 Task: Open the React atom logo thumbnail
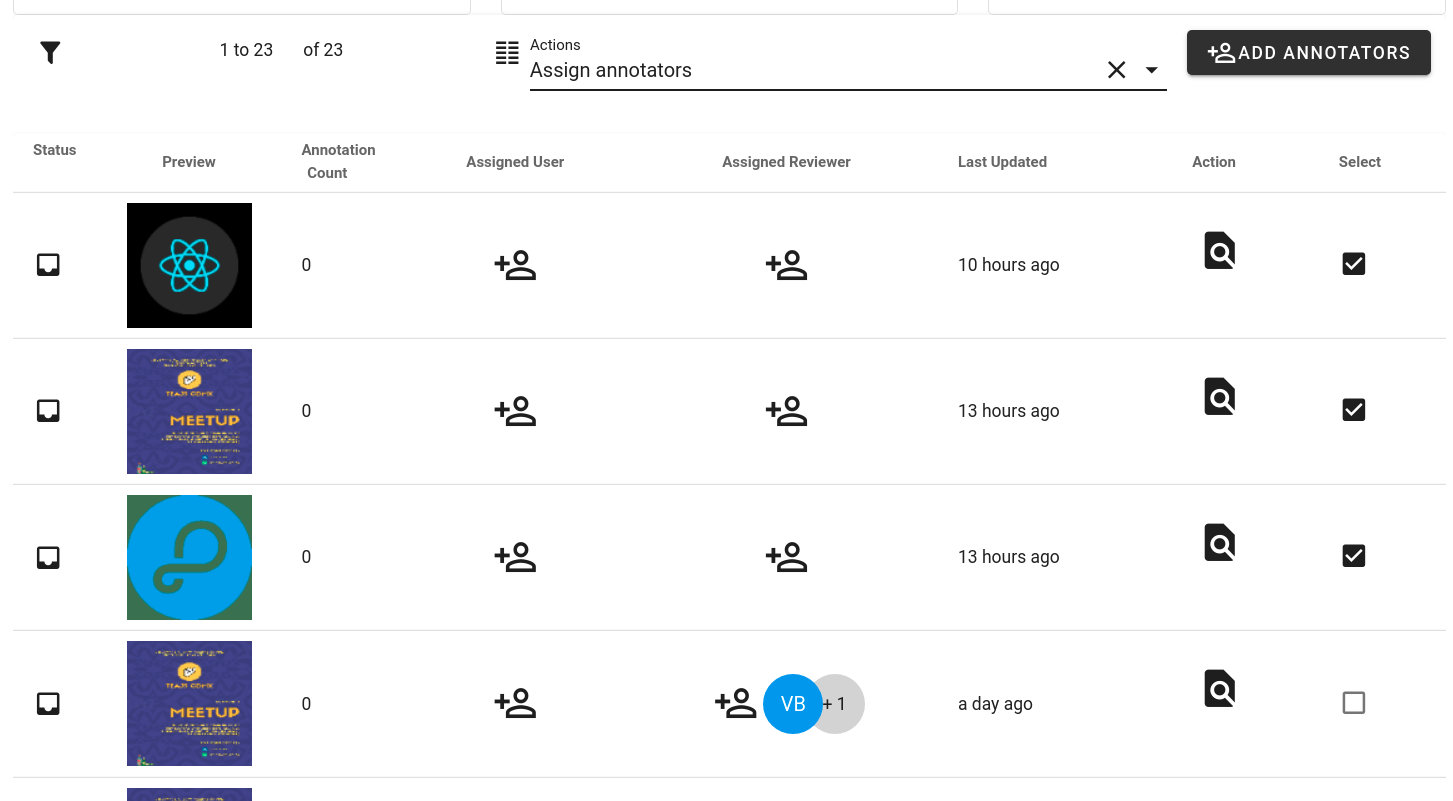pos(189,265)
